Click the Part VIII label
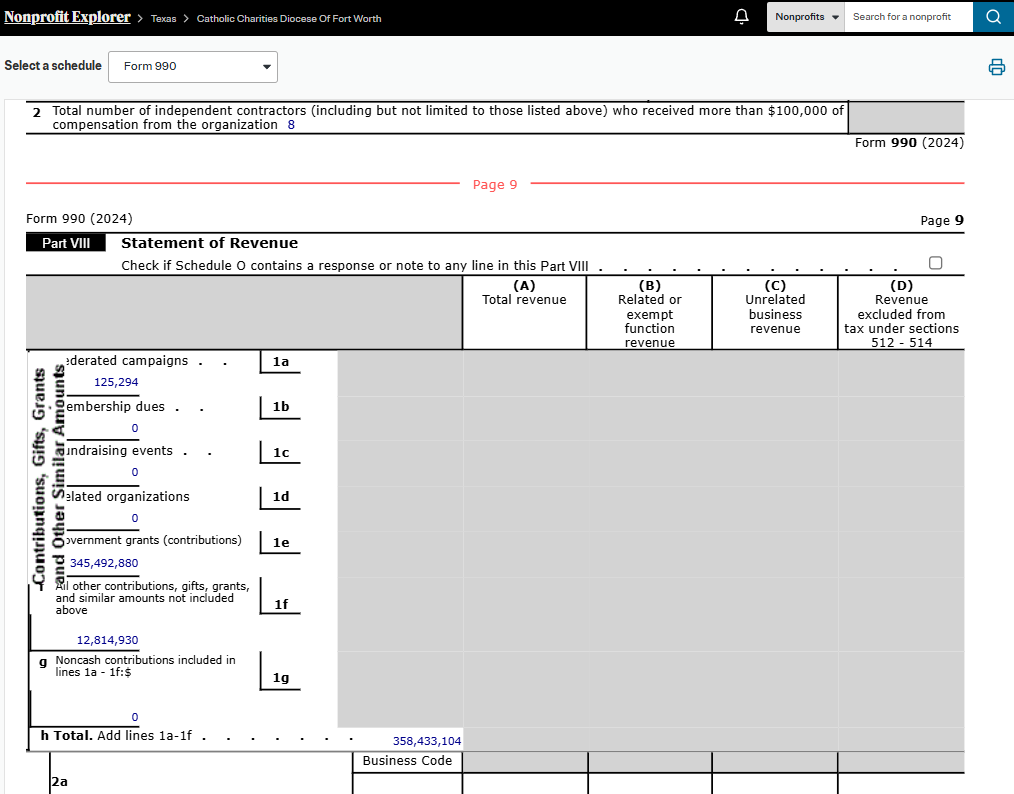1014x794 pixels. [x=66, y=243]
